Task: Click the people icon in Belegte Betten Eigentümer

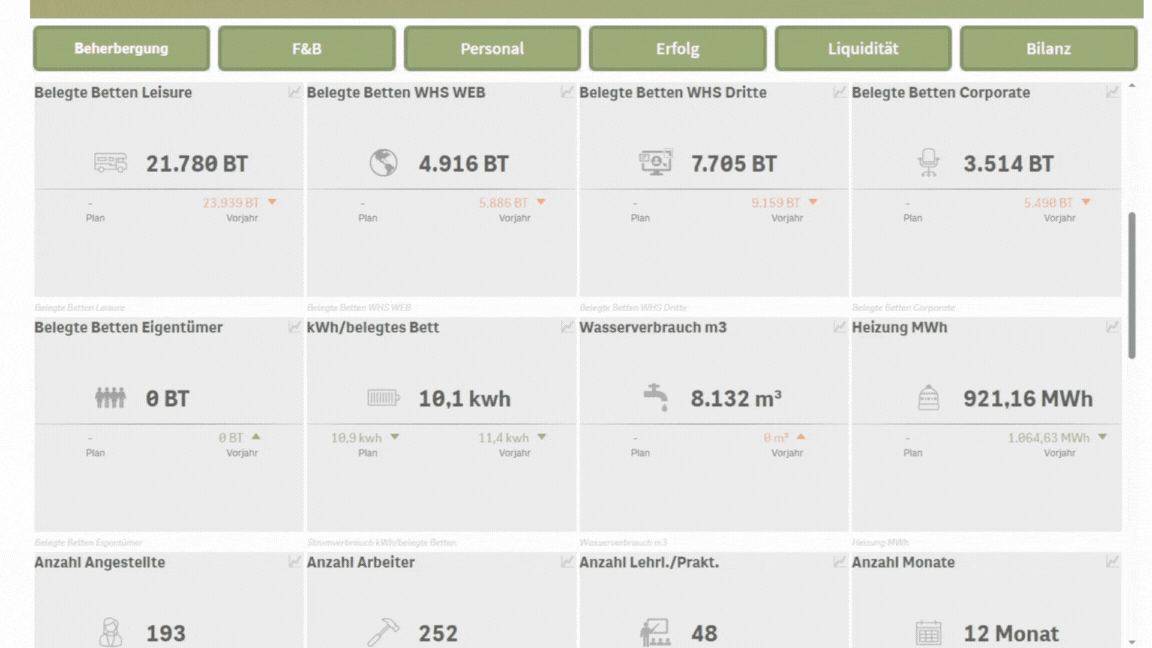Action: click(111, 398)
